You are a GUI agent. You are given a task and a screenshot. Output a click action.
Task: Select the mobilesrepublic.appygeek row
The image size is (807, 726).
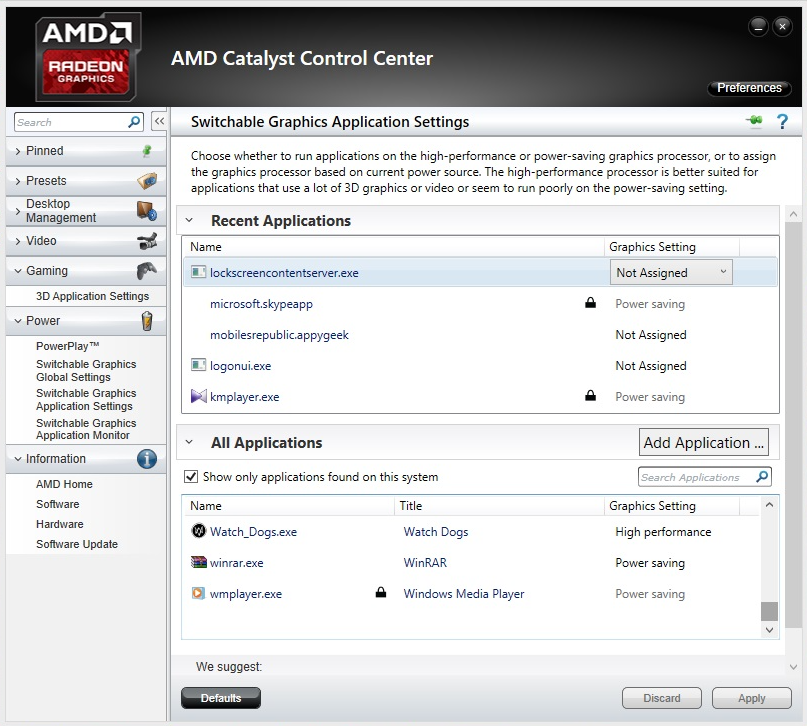(x=480, y=334)
